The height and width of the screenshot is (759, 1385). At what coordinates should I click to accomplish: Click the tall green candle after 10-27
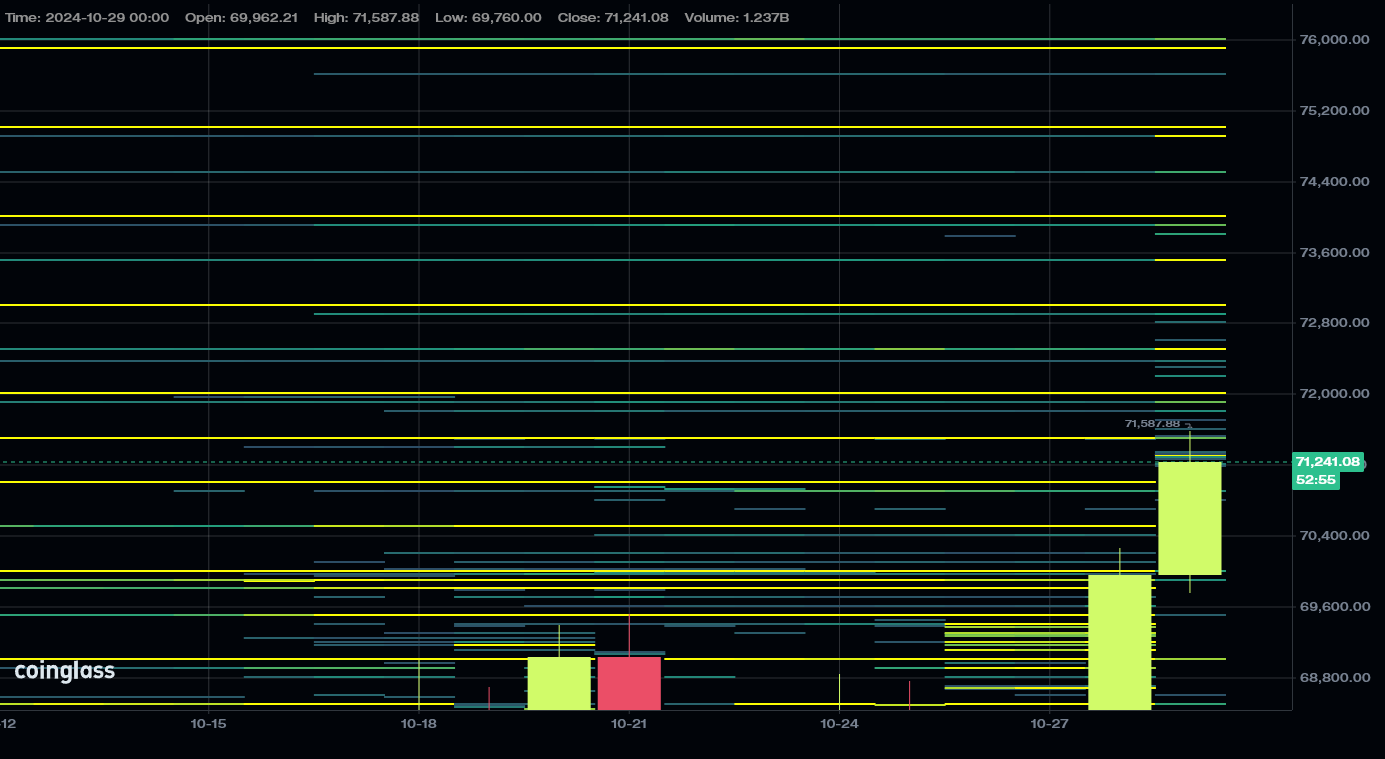pyautogui.click(x=1120, y=642)
